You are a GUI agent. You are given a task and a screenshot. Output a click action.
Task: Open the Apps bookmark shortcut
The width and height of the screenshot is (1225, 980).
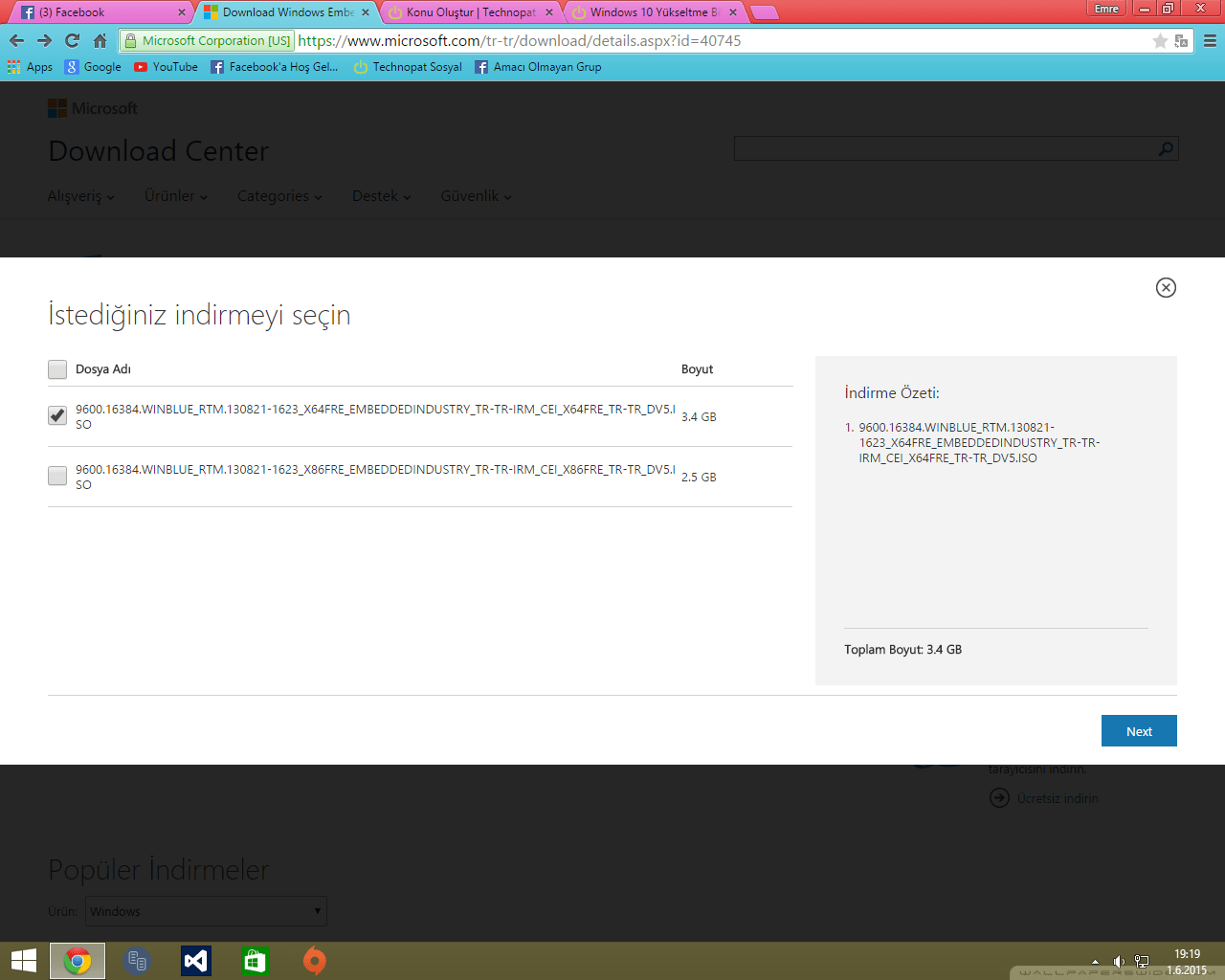(30, 67)
